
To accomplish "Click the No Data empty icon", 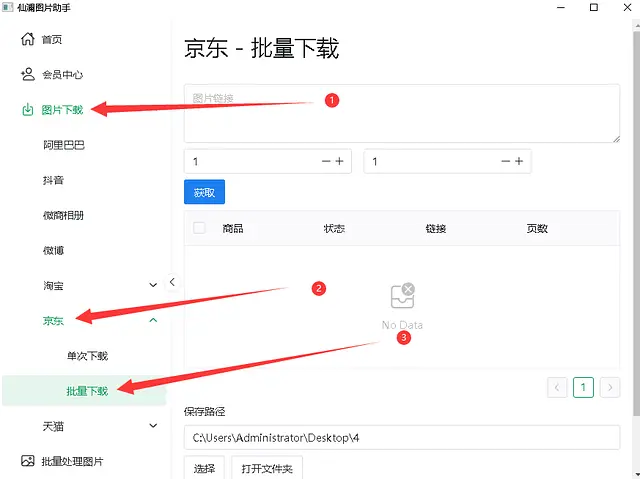I will 402,296.
